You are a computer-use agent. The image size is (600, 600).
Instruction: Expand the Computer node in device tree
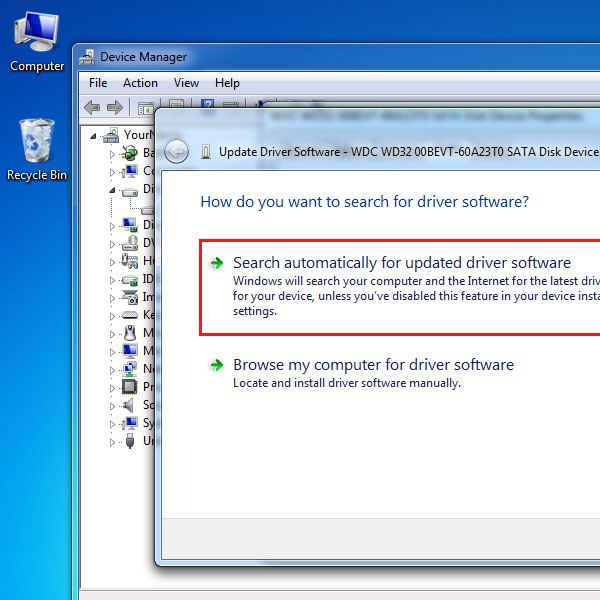(x=112, y=172)
